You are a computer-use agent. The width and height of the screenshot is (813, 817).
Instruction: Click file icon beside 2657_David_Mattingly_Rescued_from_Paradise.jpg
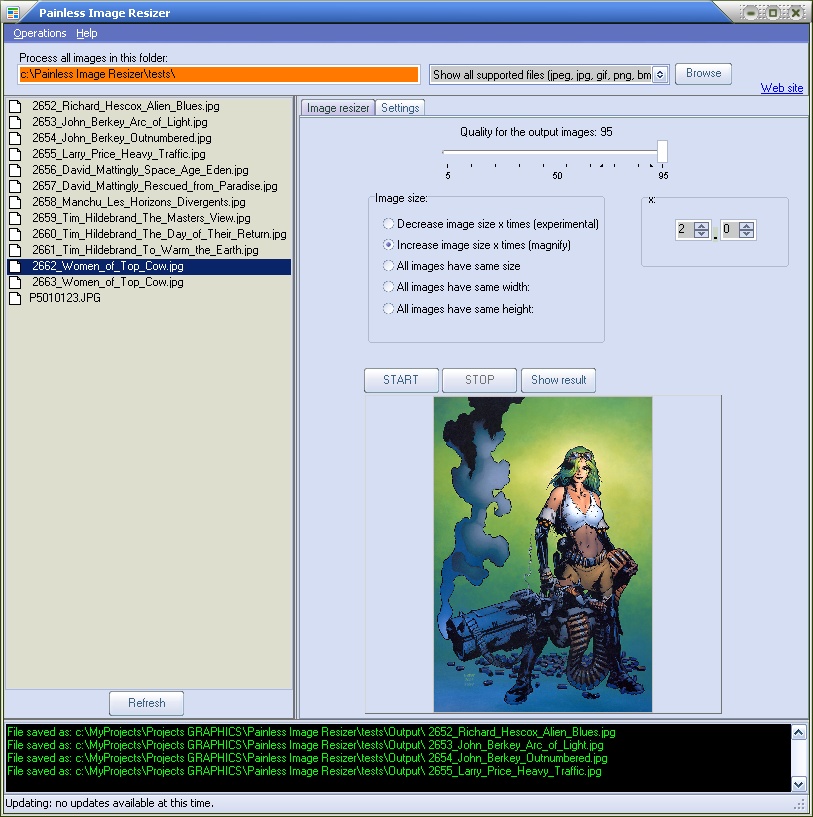(16, 187)
